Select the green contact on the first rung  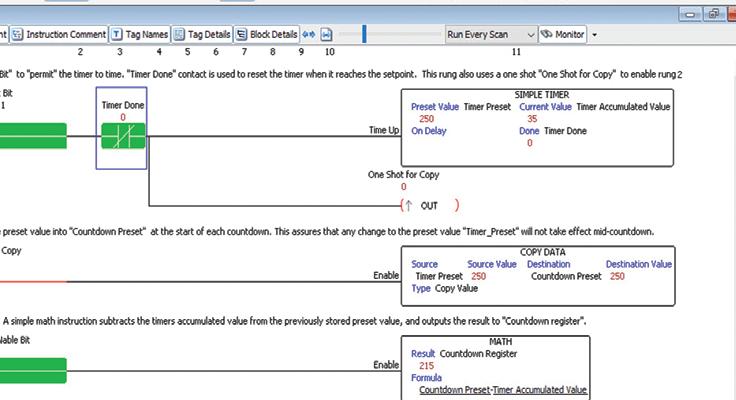(33, 136)
